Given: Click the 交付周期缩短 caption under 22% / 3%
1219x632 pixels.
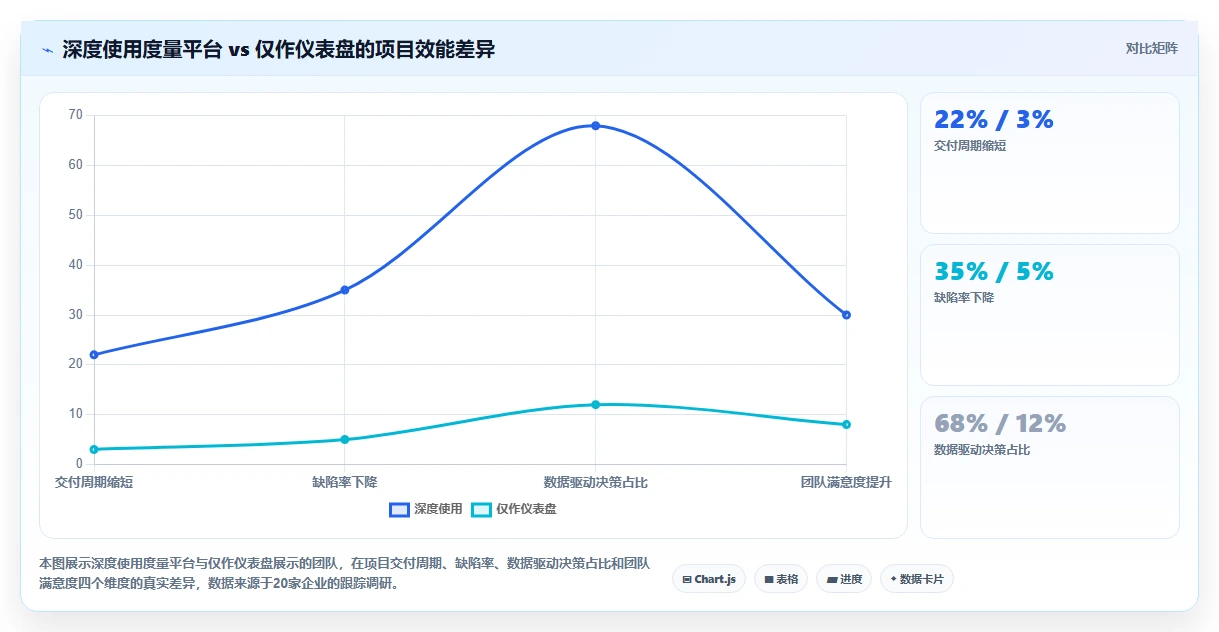Looking at the screenshot, I should coord(970,145).
